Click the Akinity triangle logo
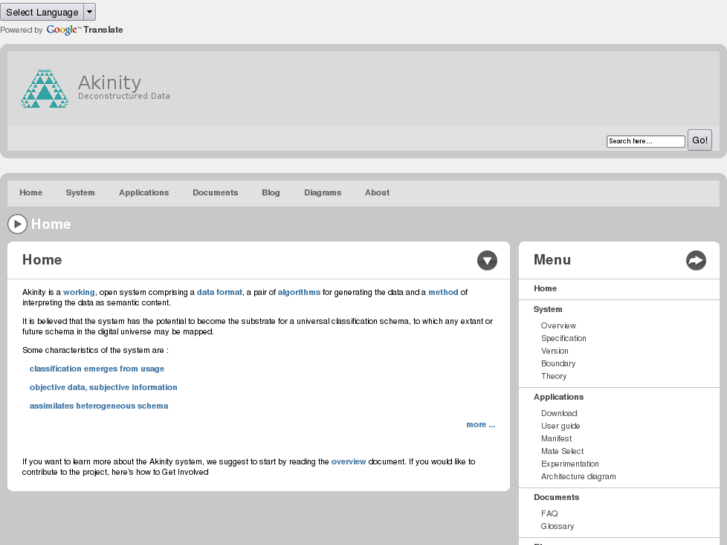727x545 pixels. (45, 89)
